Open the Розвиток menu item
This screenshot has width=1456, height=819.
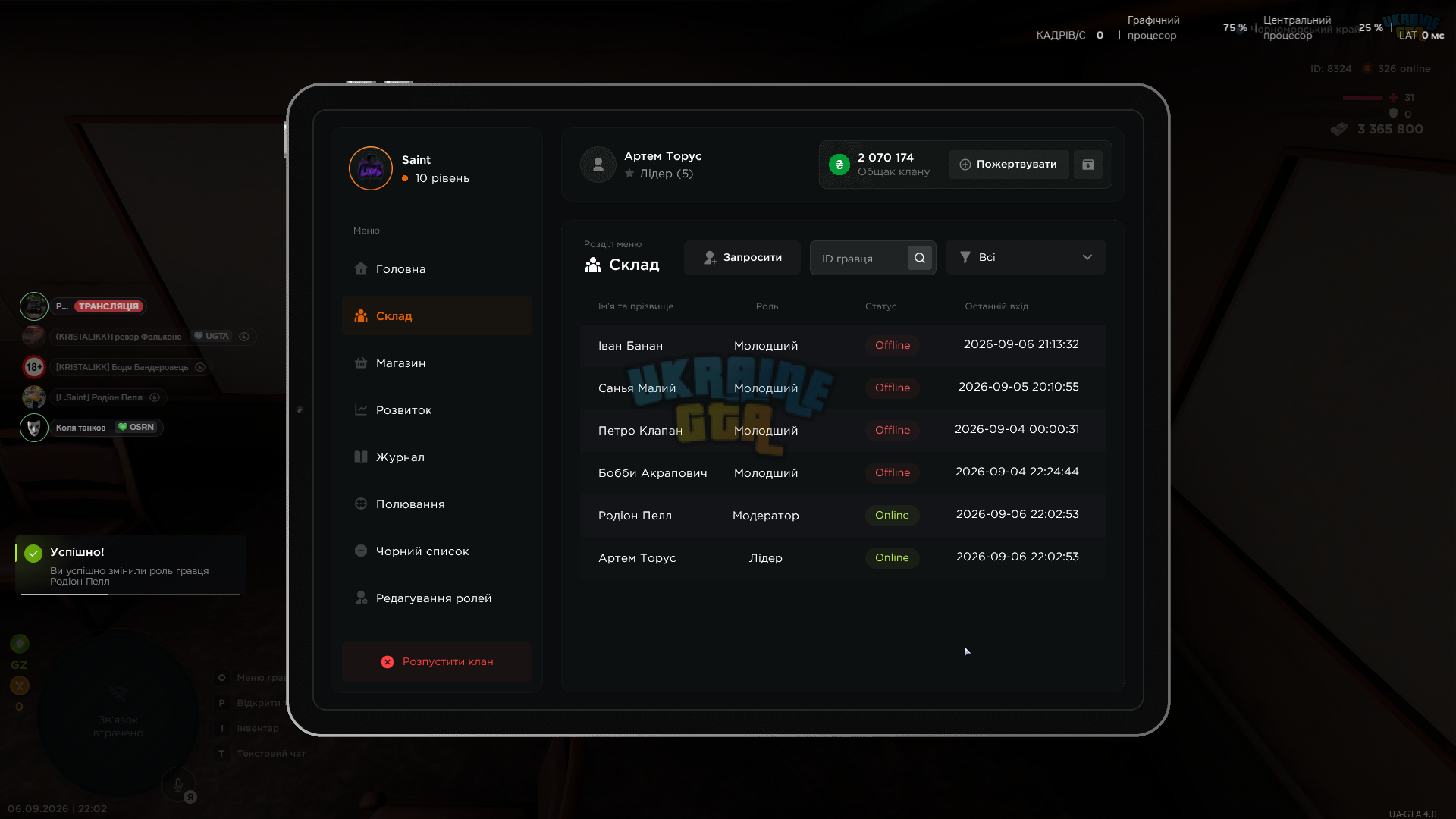point(437,410)
